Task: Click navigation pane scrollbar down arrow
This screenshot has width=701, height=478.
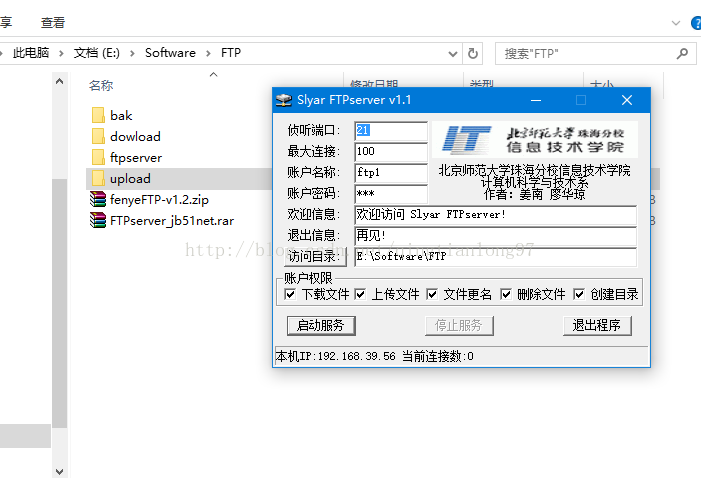Action: pos(59,471)
